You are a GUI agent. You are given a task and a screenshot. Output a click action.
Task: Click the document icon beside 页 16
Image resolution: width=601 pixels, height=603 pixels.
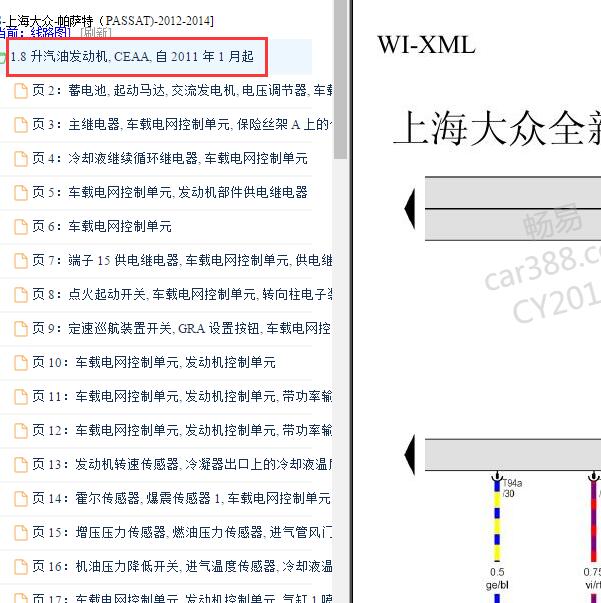[21, 566]
